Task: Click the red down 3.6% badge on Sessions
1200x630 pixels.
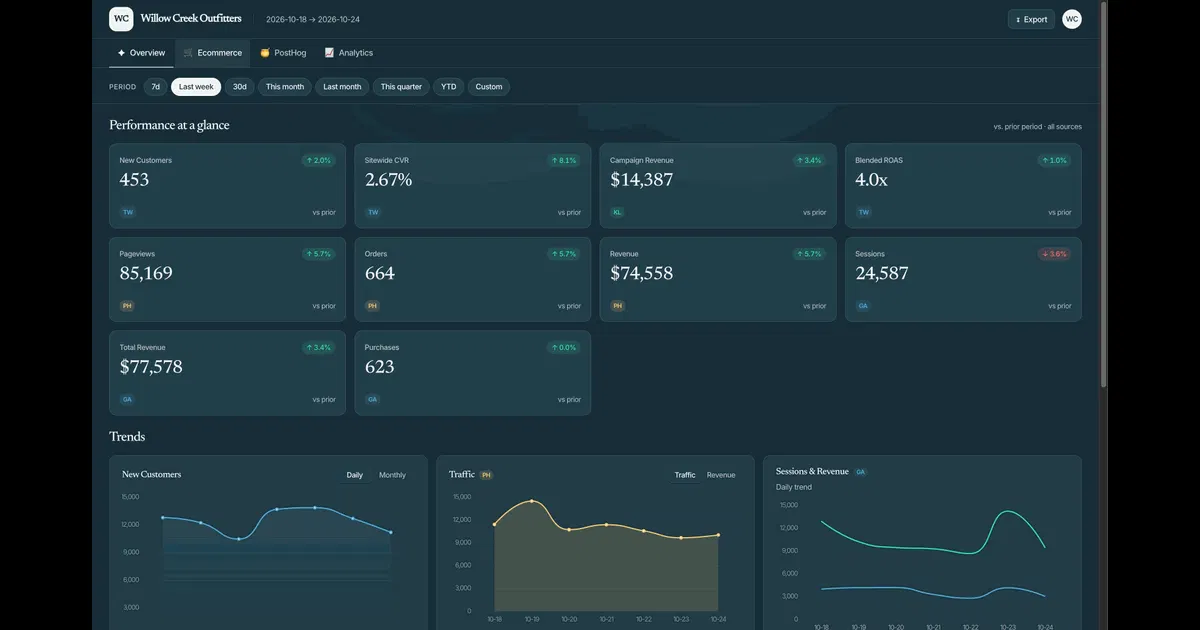Action: [1054, 254]
